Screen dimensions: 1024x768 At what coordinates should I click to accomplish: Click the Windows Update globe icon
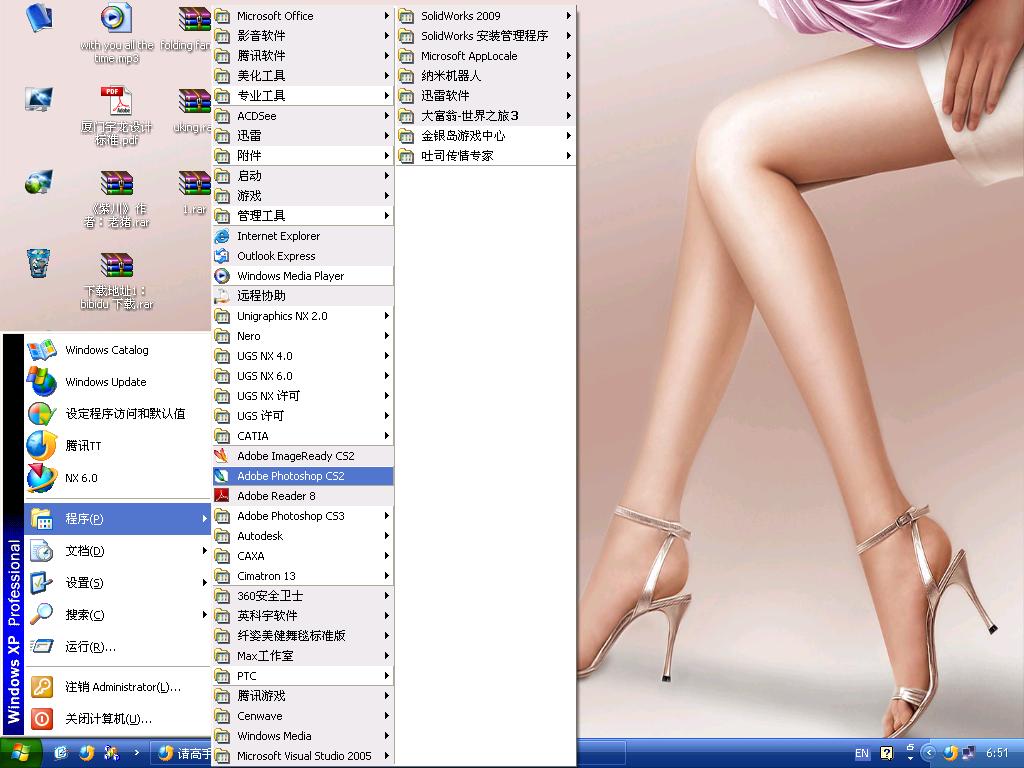click(x=41, y=382)
